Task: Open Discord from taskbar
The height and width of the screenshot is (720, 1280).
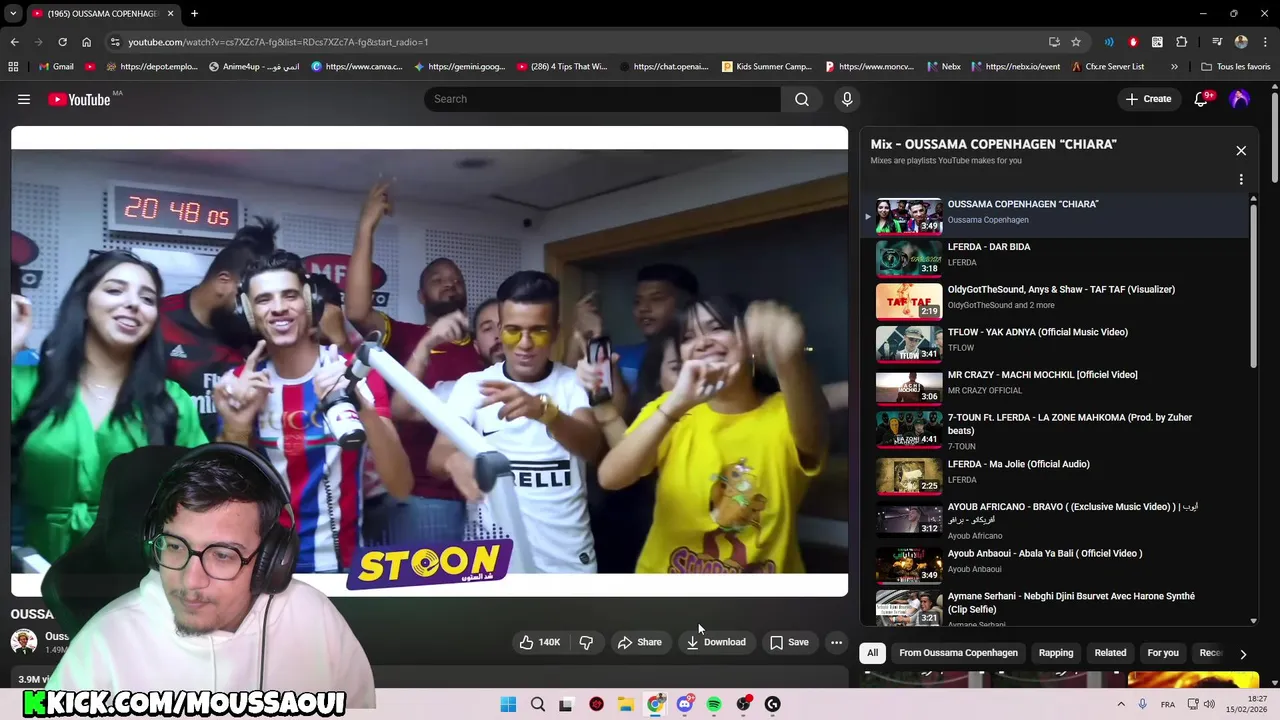Action: click(685, 704)
